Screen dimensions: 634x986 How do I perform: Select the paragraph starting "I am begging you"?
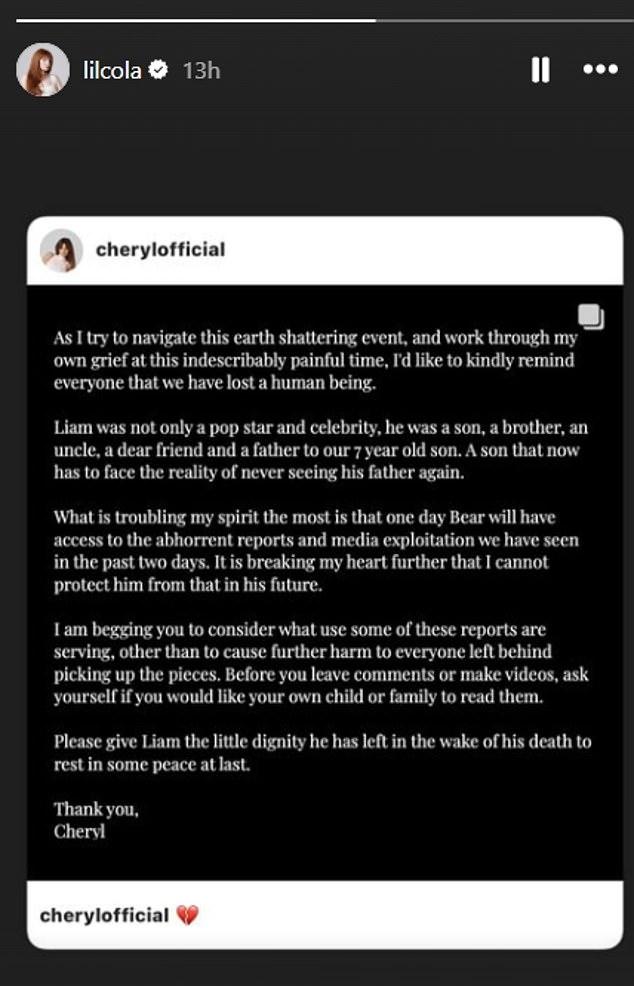321,663
